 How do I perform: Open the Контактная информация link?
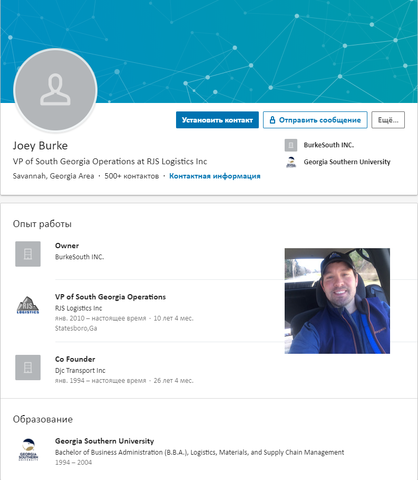(215, 176)
